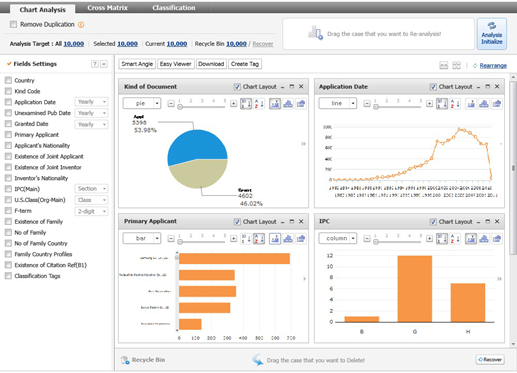Click the Primary Applicant zoom slider
This screenshot has width=517, height=373.
click(202, 241)
